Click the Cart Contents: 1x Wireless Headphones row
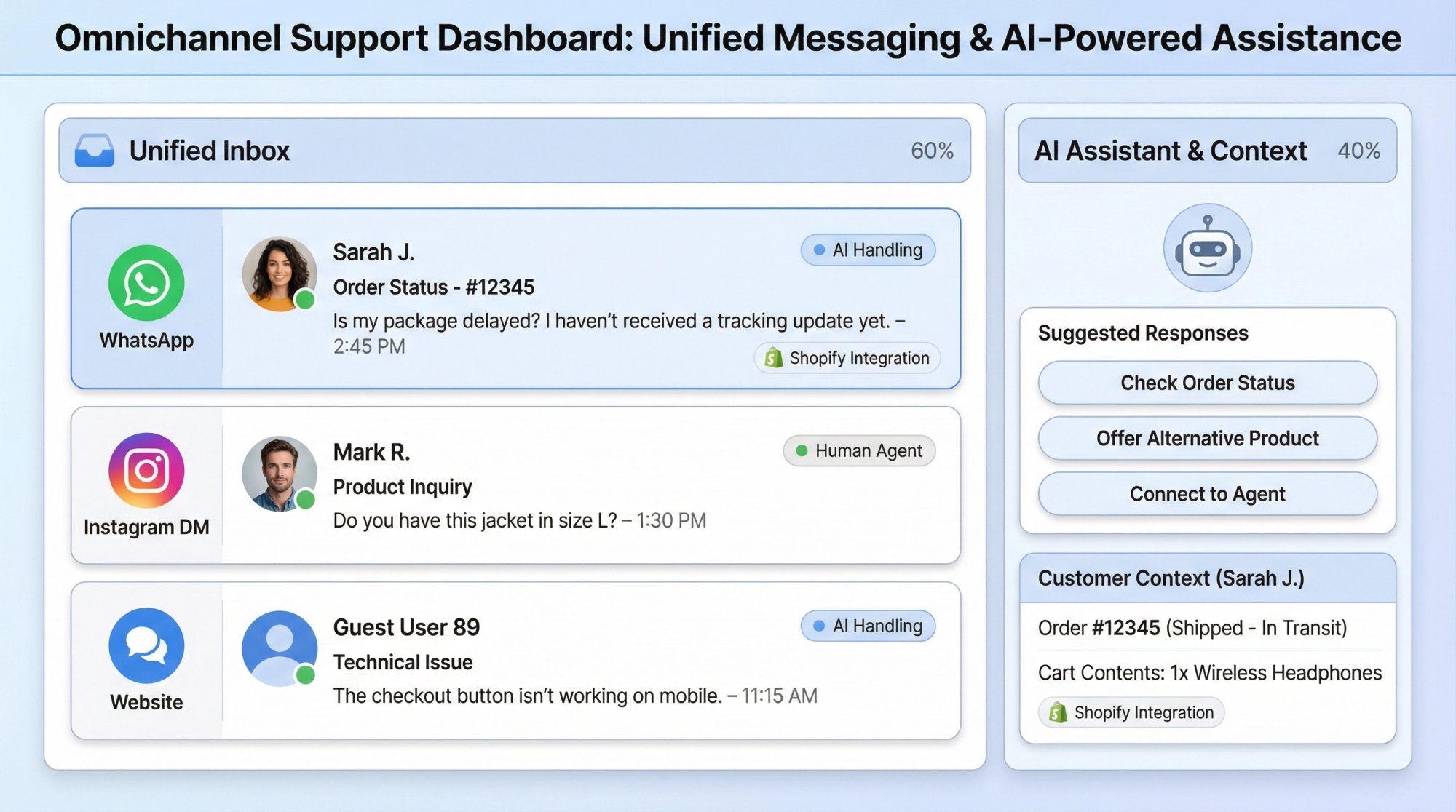The height and width of the screenshot is (812, 1456). point(1210,673)
